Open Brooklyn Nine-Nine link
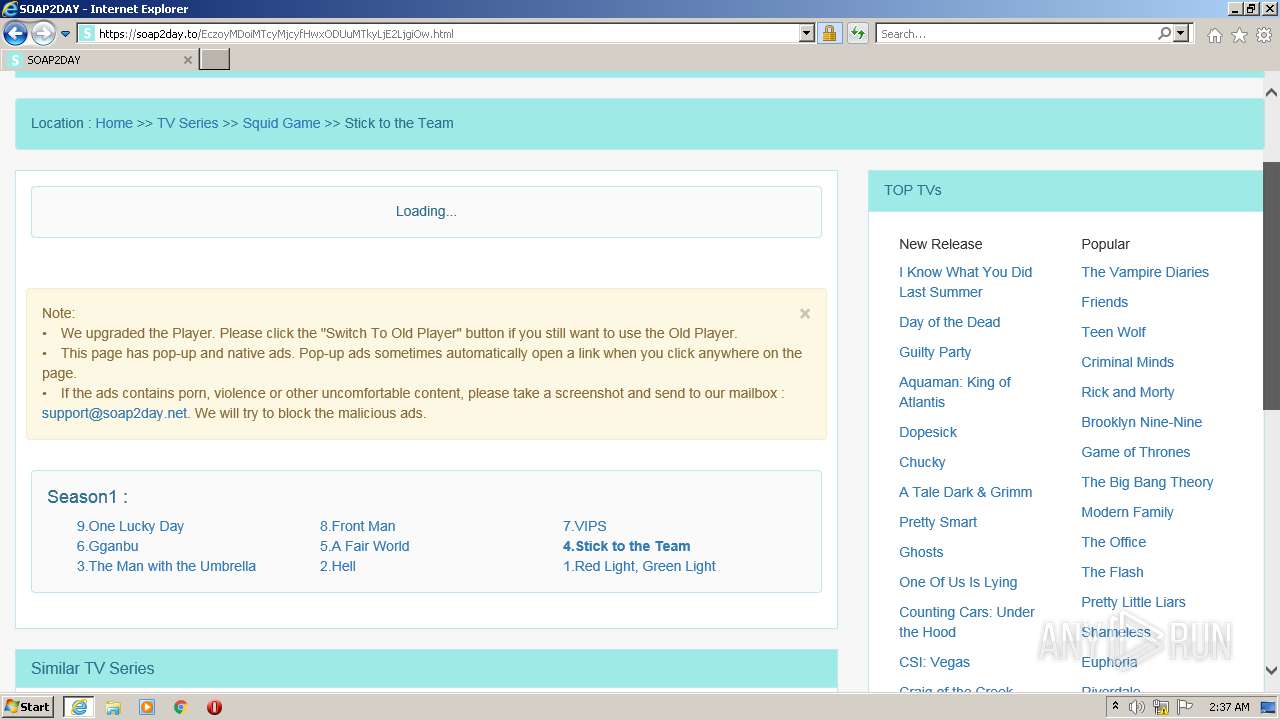The height and width of the screenshot is (720, 1280). tap(1141, 422)
